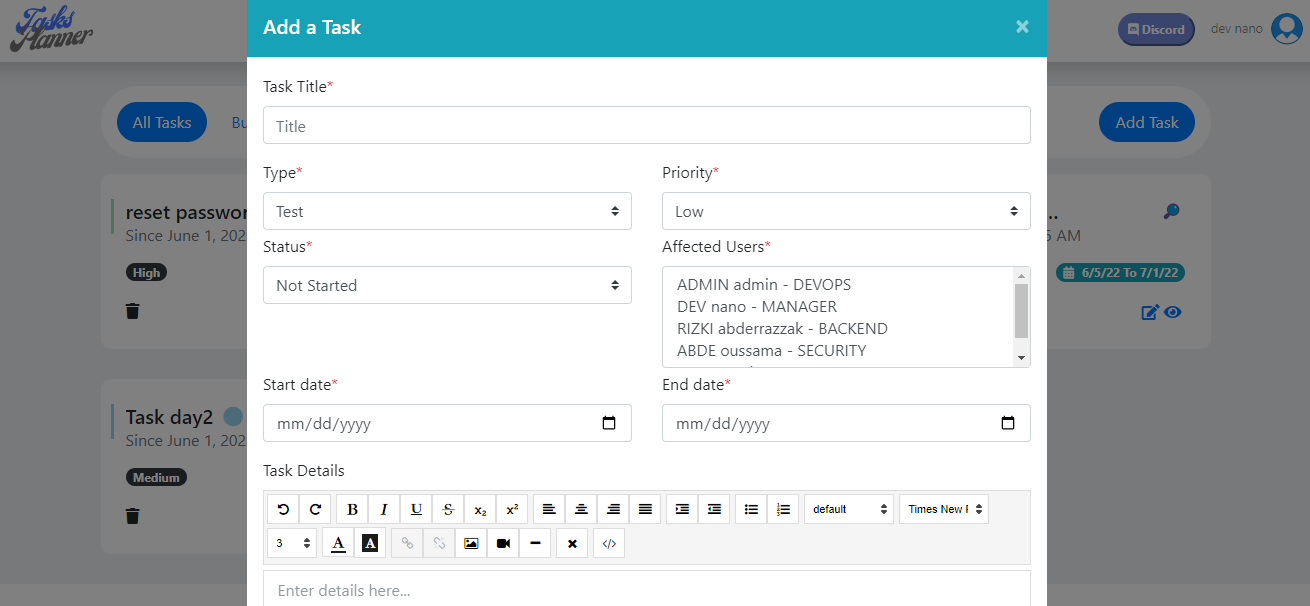Insert a bulleted list in Task Details
1310x606 pixels.
(x=751, y=509)
